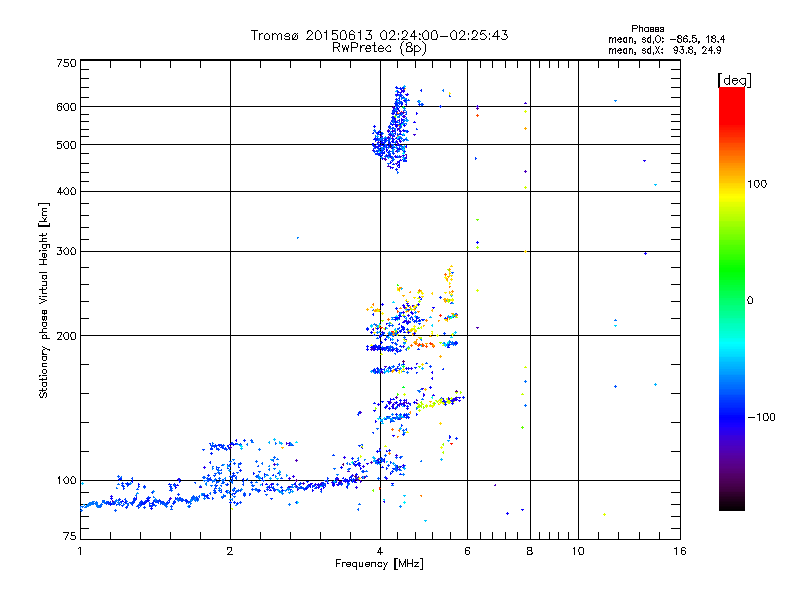
Task: Click the x-axis tick label '2'
Action: 230,551
